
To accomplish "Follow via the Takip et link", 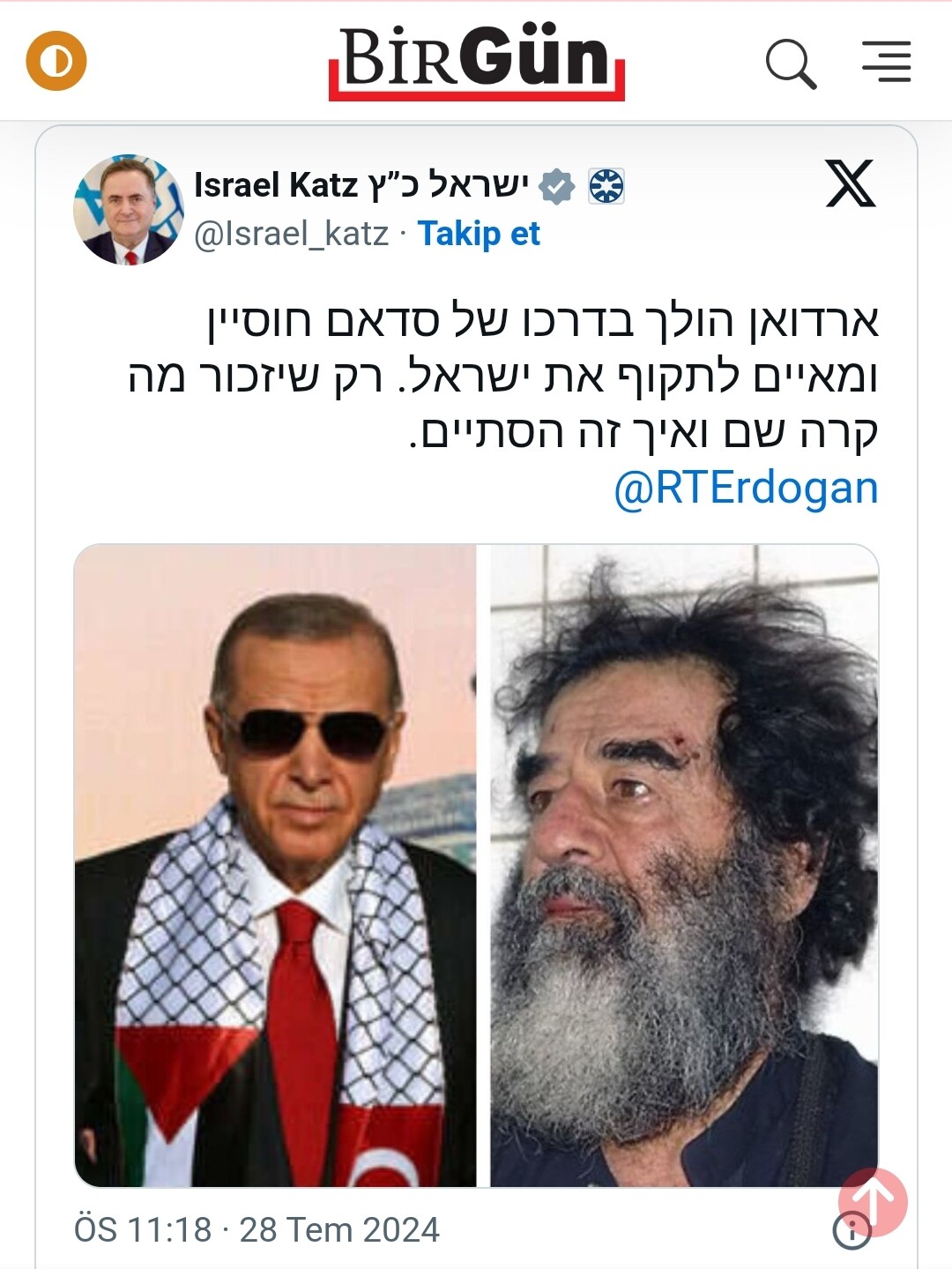I will [479, 234].
